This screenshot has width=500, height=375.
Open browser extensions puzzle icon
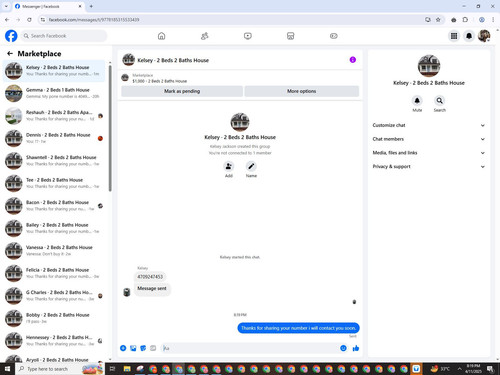point(465,20)
